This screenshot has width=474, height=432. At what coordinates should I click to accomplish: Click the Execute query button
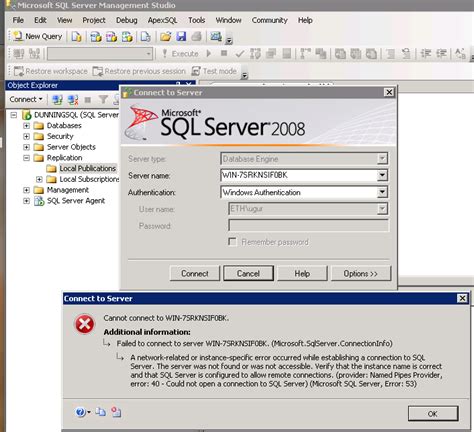[180, 54]
